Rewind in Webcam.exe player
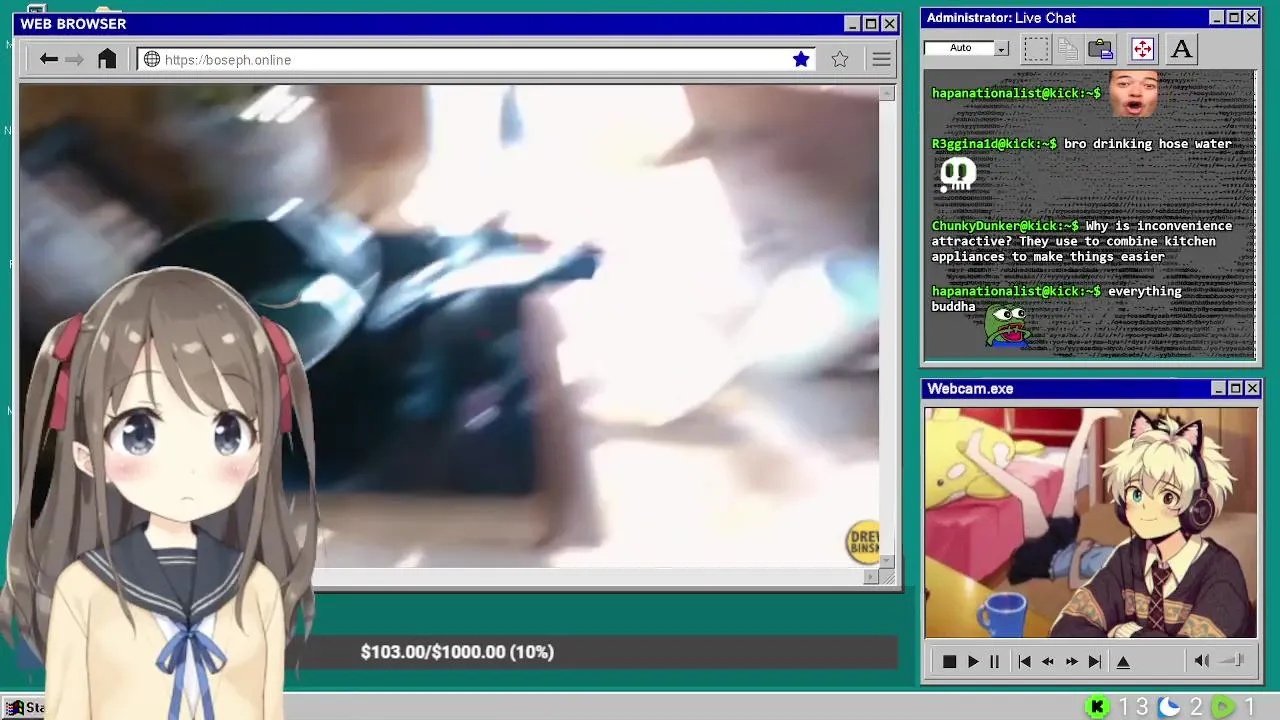The image size is (1280, 720). tap(1048, 661)
